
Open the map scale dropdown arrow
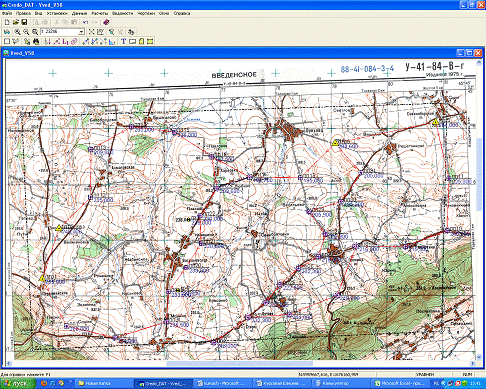pos(82,32)
